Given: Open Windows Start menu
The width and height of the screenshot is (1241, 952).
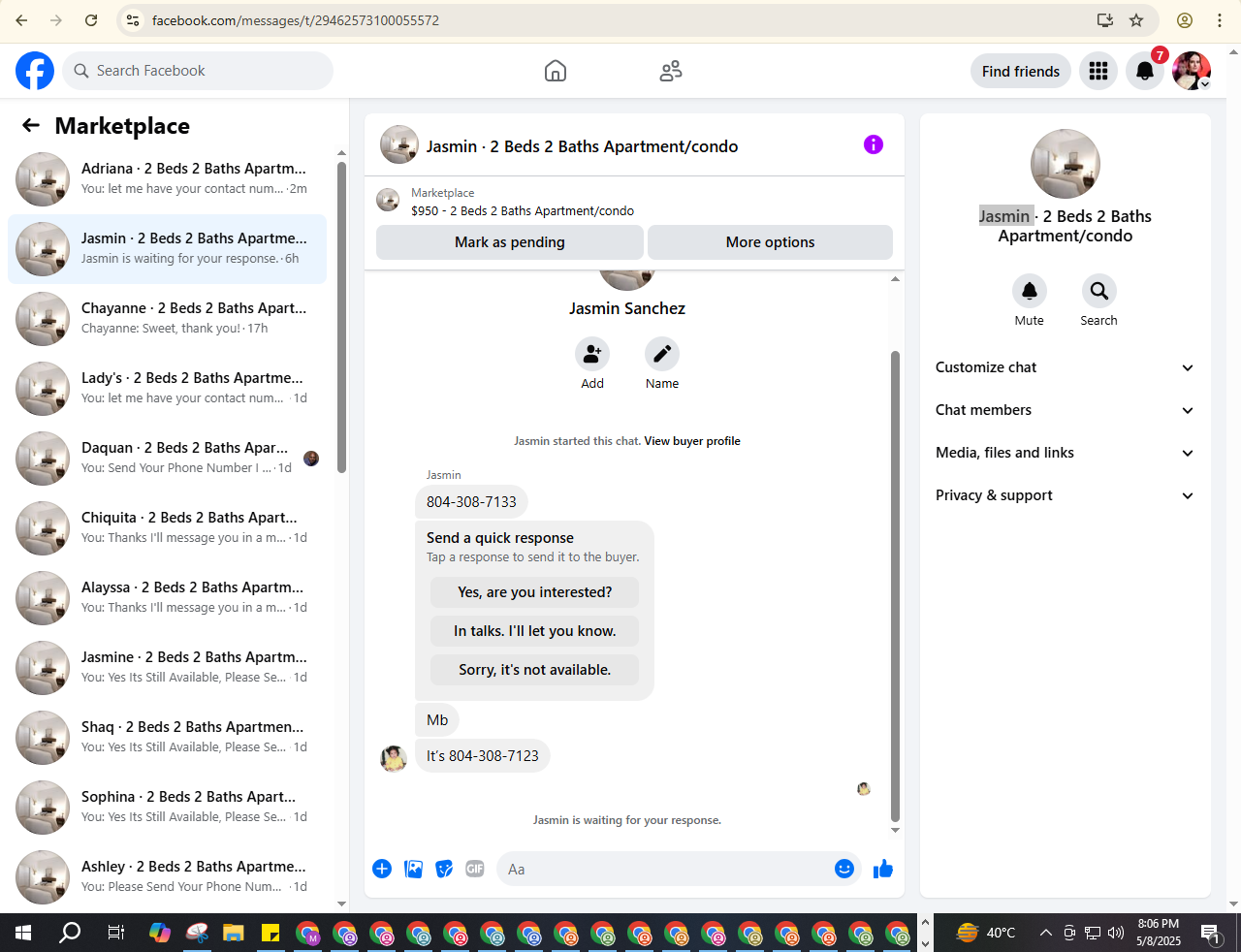Looking at the screenshot, I should [23, 933].
